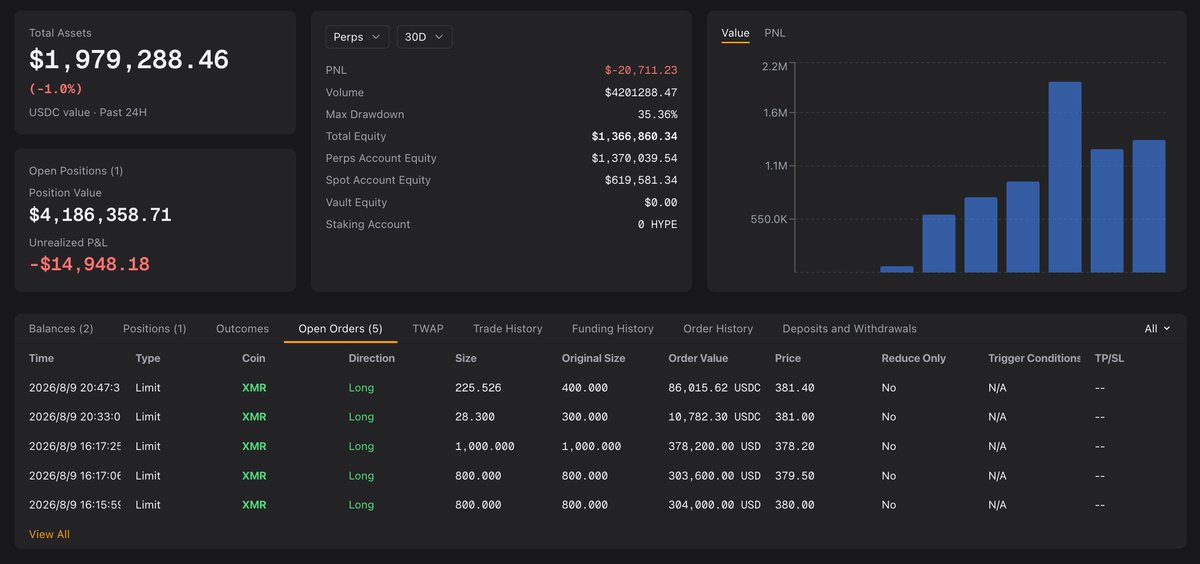Screen dimensions: 1200x564
Task: Click the PNL value $-20,711.23
Action: [x=641, y=70]
